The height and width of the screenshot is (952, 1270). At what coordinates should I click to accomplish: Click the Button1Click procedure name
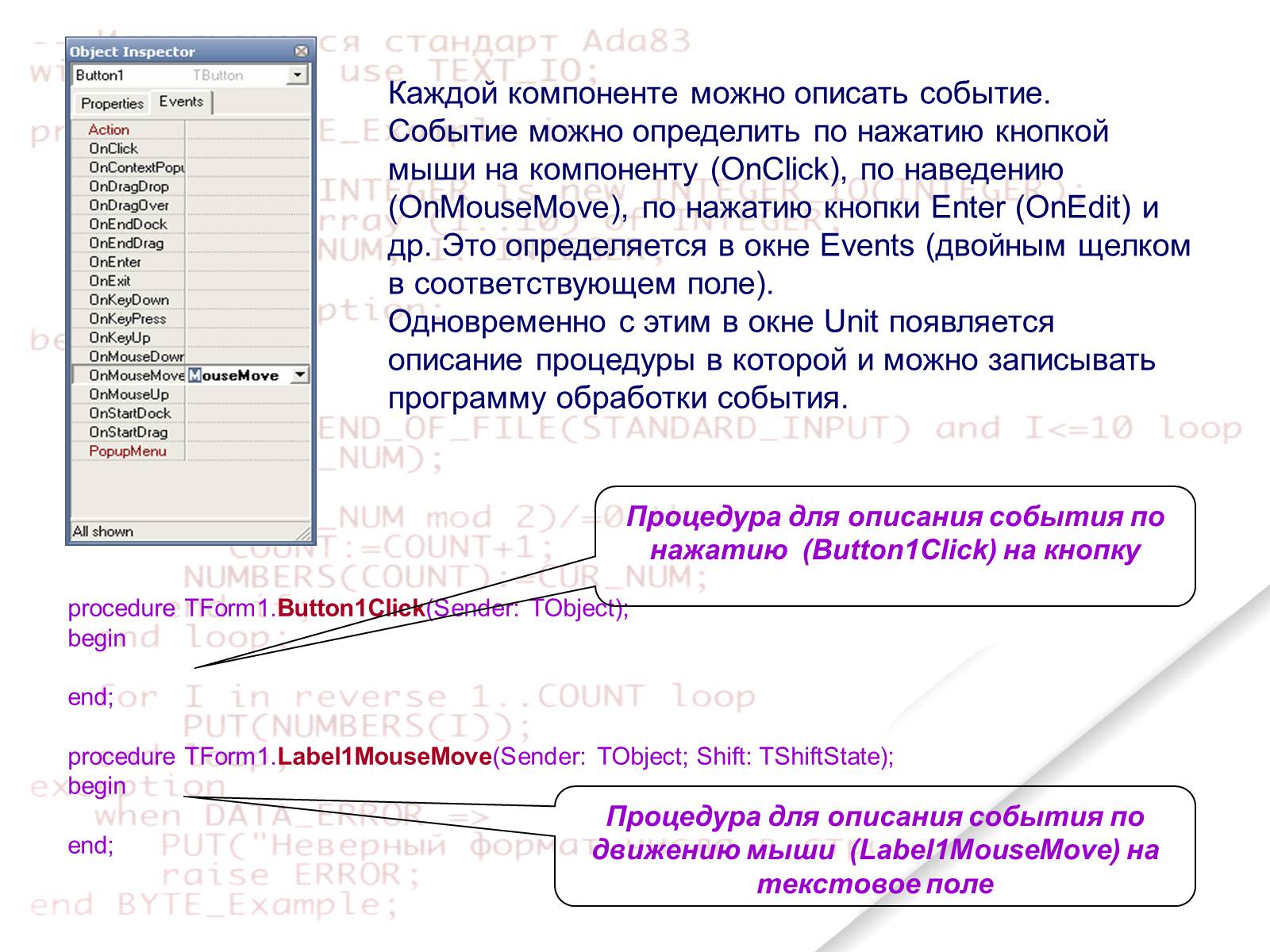click(x=352, y=608)
